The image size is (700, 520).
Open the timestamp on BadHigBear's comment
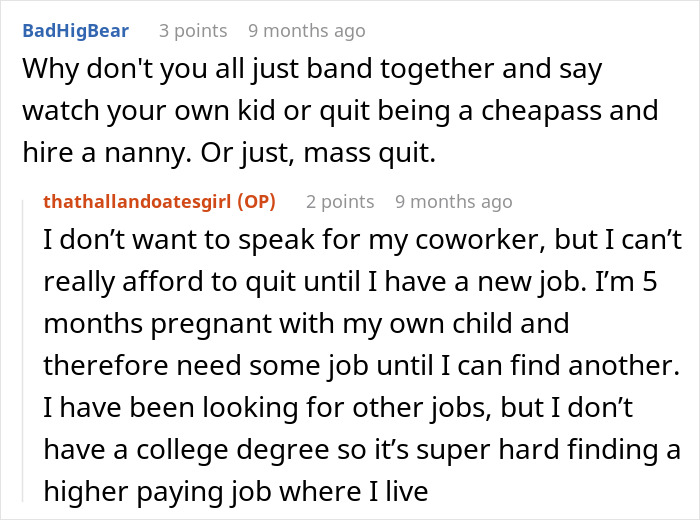(x=305, y=31)
